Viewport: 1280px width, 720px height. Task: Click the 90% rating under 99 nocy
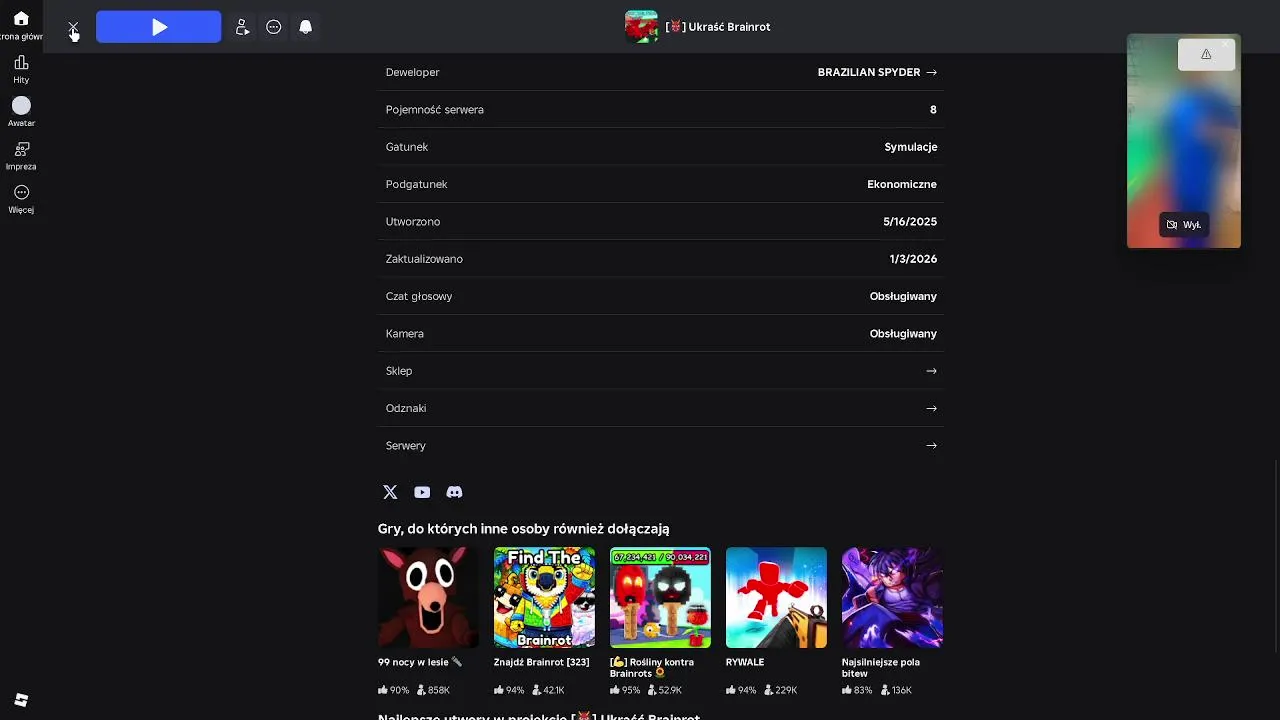tap(394, 690)
